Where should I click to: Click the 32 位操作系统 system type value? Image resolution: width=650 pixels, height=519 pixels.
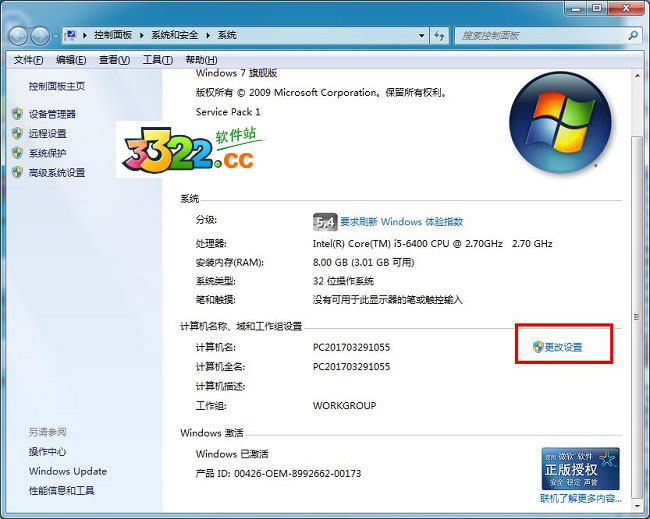[x=343, y=281]
